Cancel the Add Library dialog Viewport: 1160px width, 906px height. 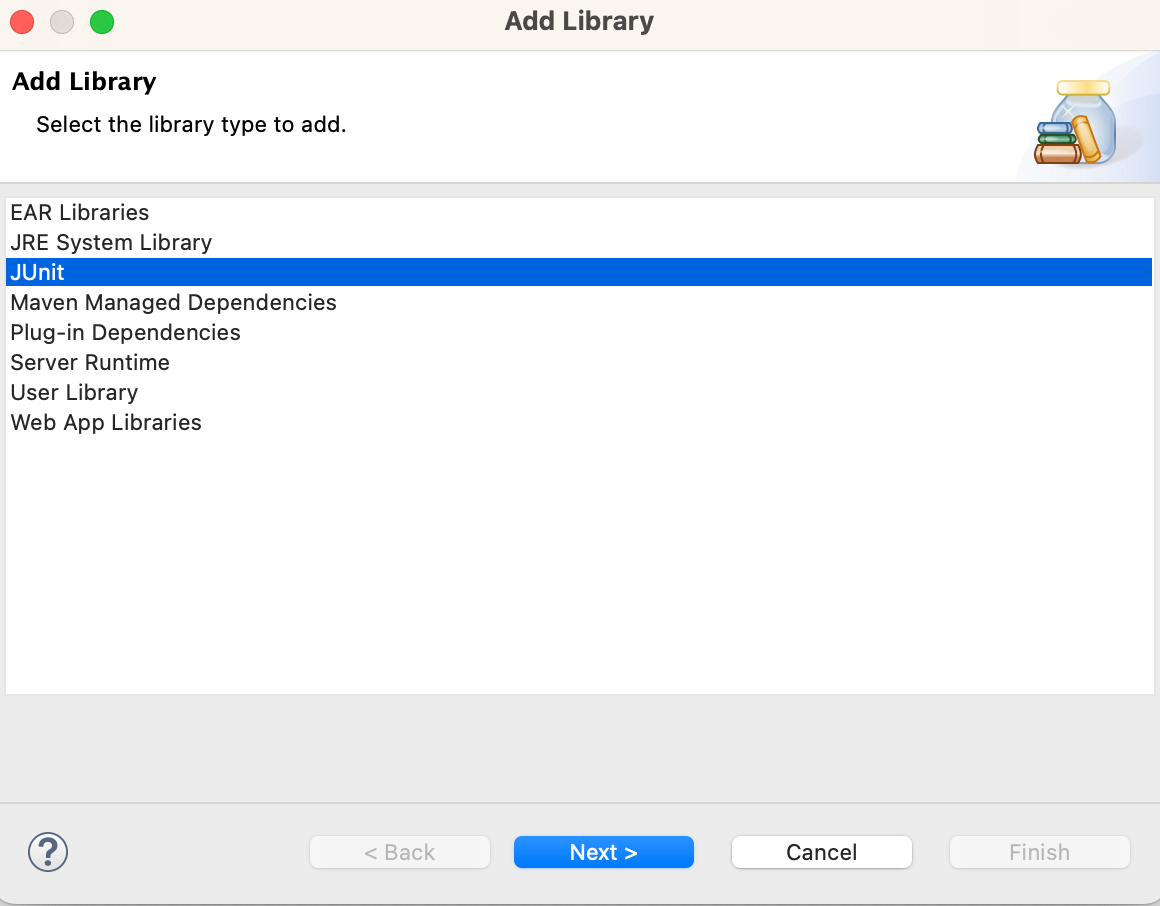(x=822, y=852)
